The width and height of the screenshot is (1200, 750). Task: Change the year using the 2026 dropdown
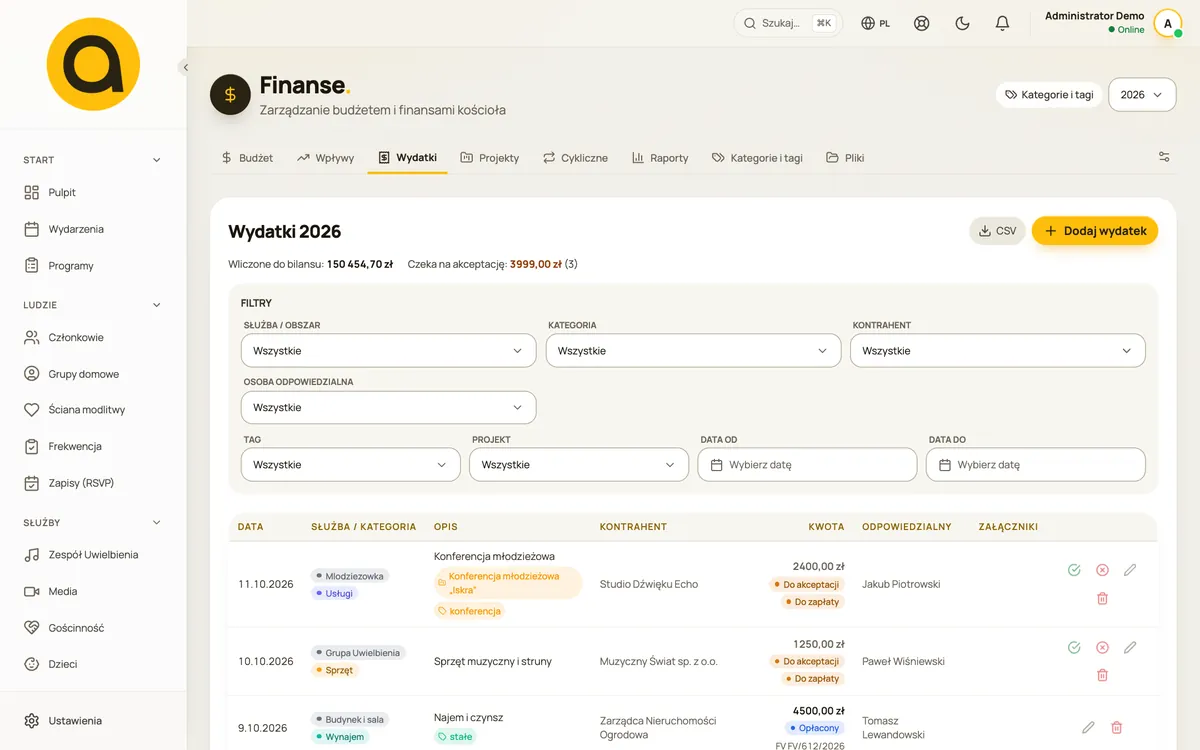pyautogui.click(x=1142, y=95)
